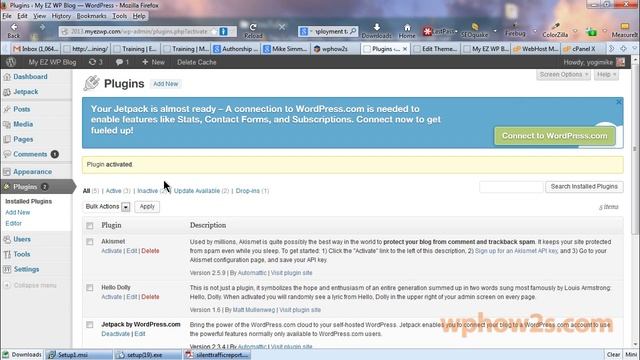Open the Bulk Actions dropdown
The height and width of the screenshot is (360, 640).
(107, 207)
